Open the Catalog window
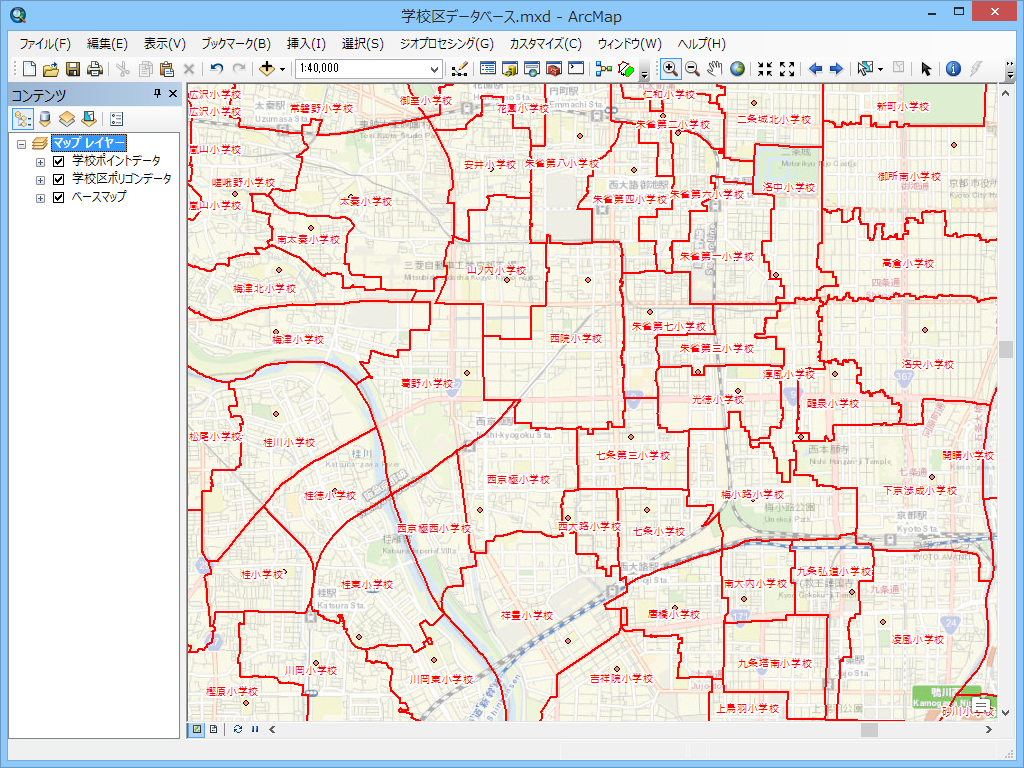This screenshot has width=1024, height=768. [x=510, y=69]
